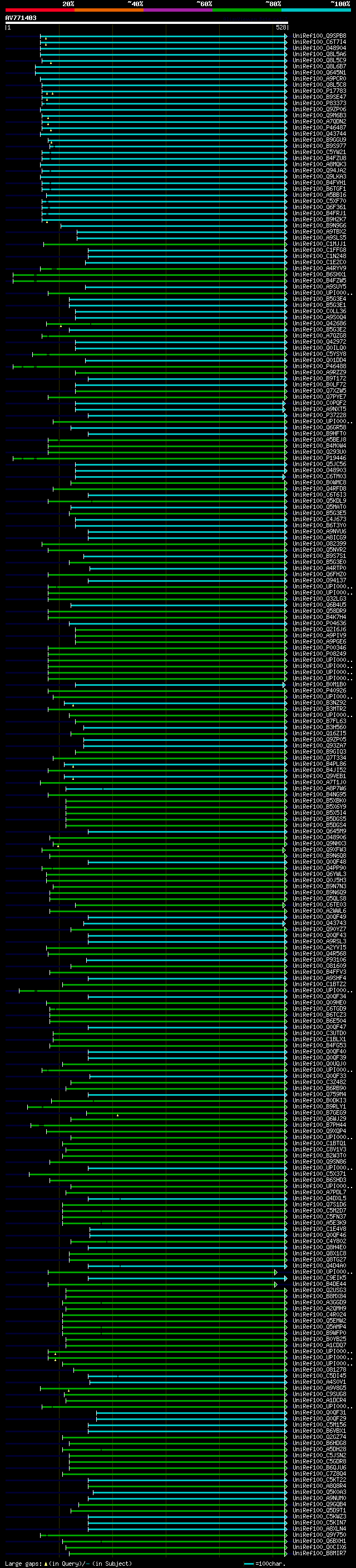Select the UniRef100_P40926 label

tap(319, 690)
